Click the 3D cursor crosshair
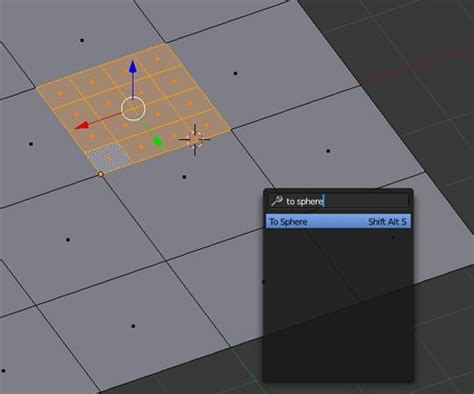This screenshot has height=394, width=474. coord(195,139)
